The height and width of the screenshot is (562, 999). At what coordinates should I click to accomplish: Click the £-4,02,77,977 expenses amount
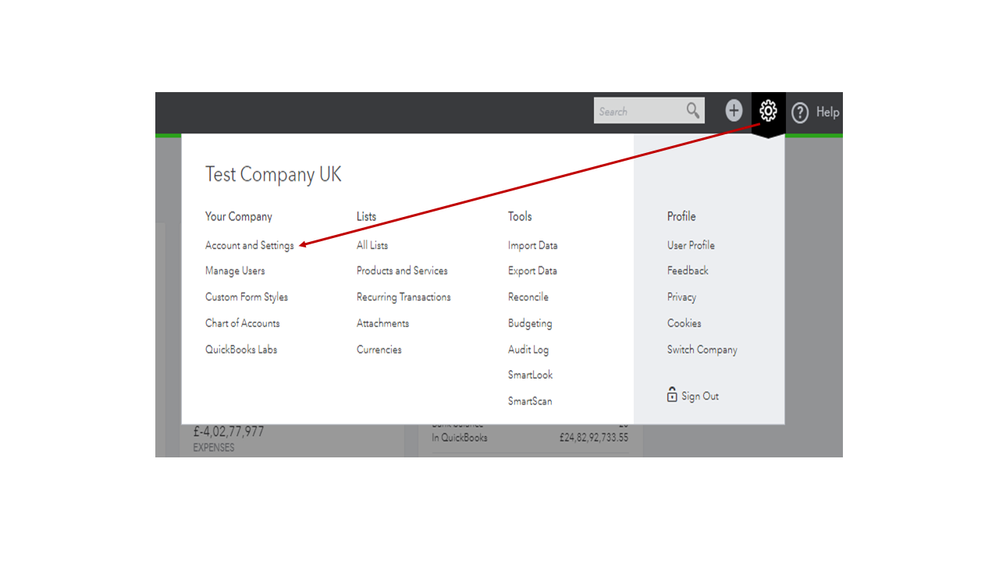[228, 432]
